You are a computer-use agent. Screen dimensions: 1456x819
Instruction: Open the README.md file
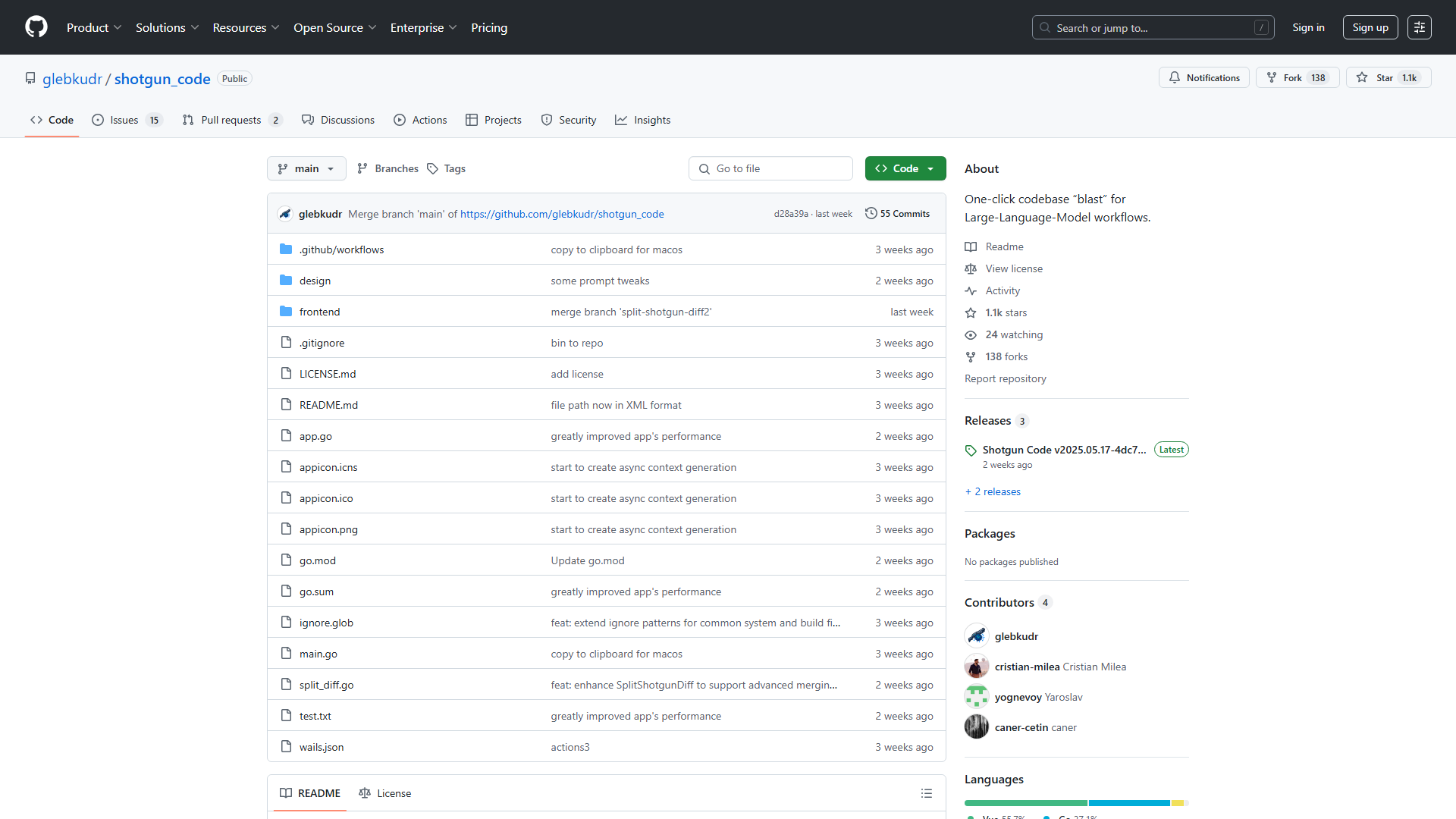[x=328, y=405]
